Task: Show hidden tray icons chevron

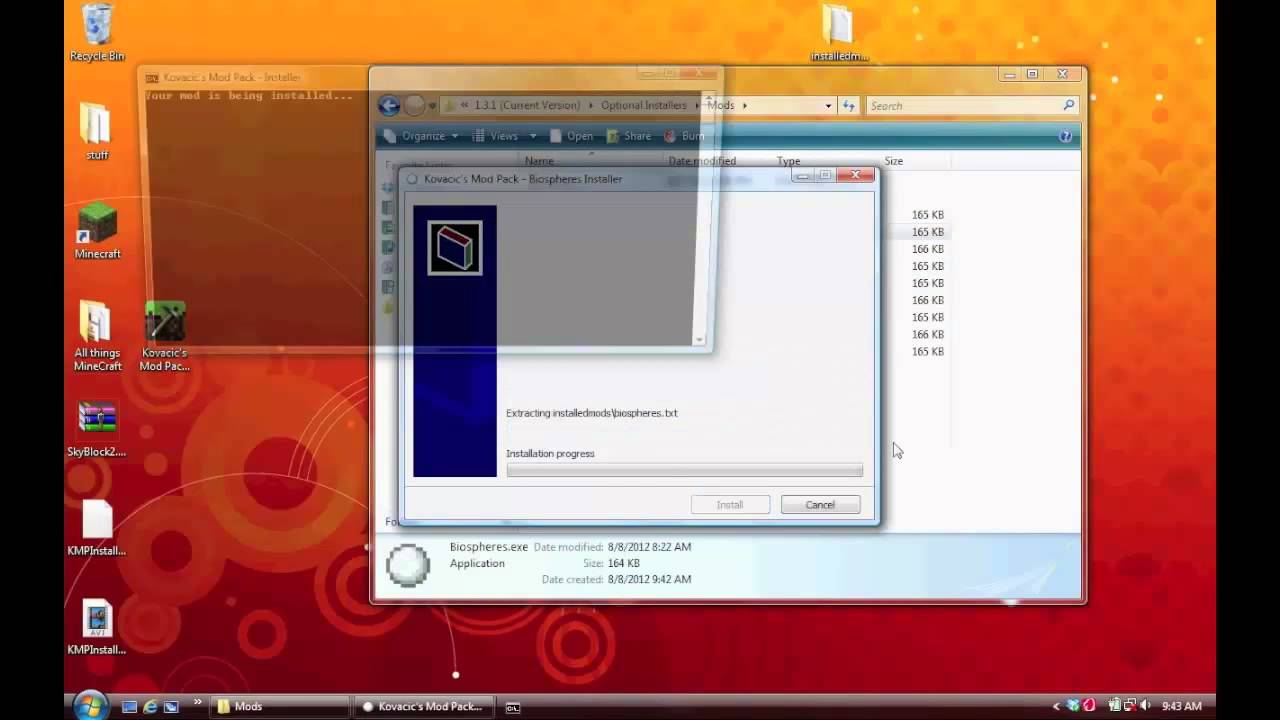Action: tap(1056, 706)
